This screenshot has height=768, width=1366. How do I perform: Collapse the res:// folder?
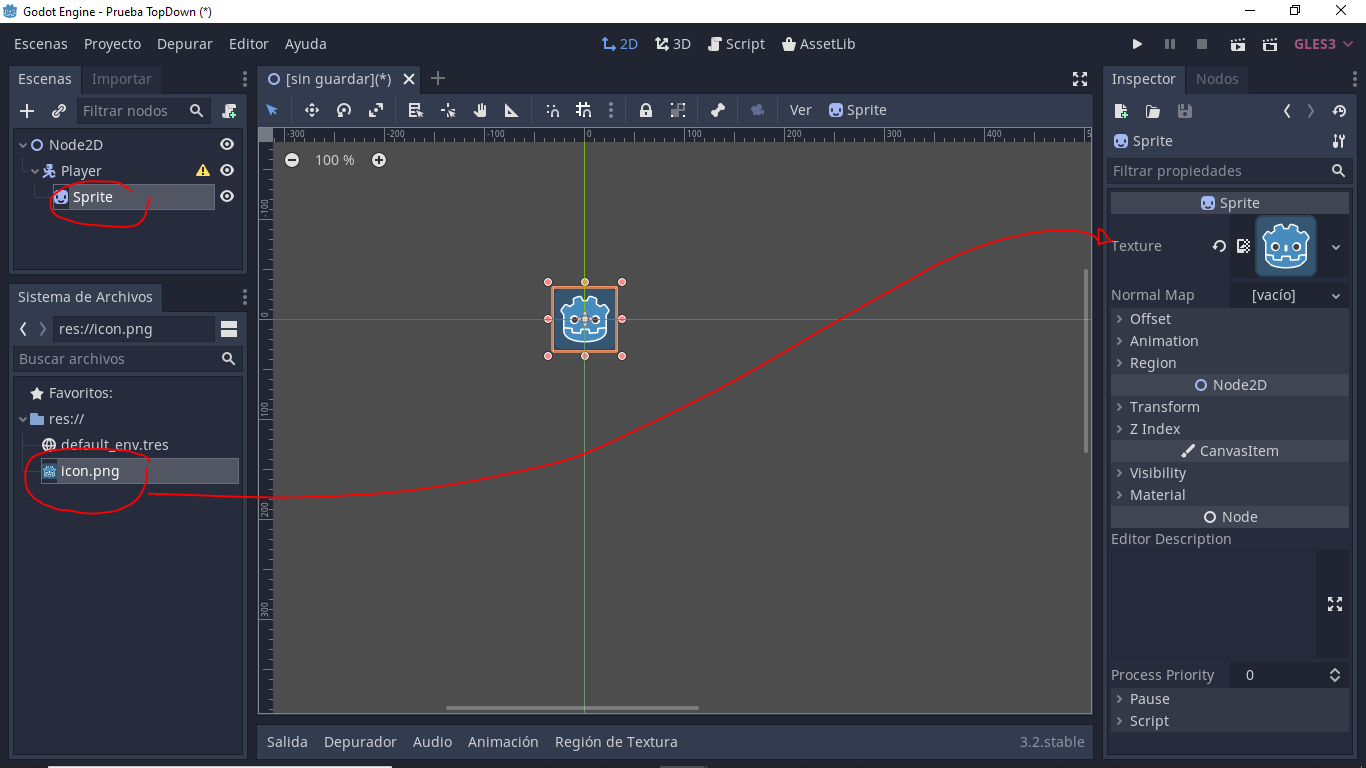(23, 419)
